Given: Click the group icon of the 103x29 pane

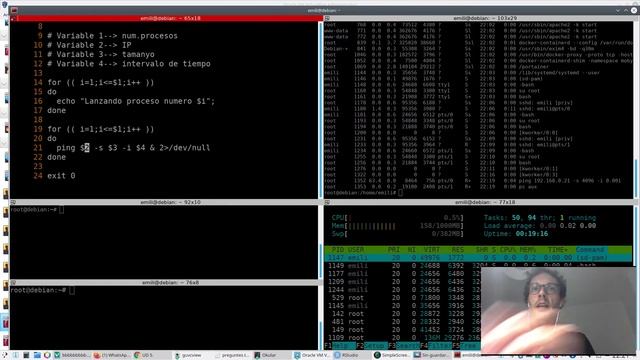Looking at the screenshot, I should (x=327, y=18).
